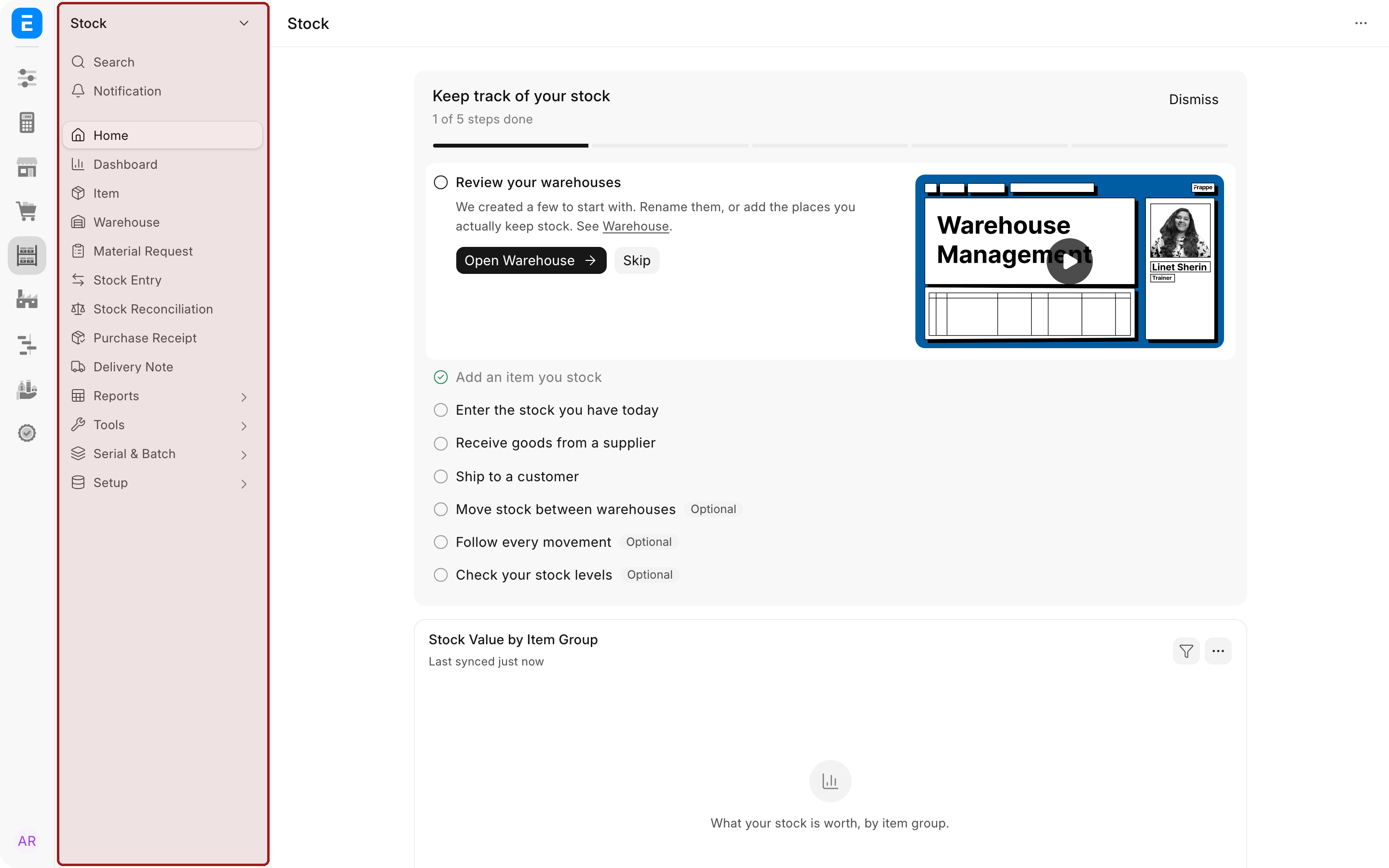Viewport: 1389px width, 868px height.
Task: Open the AR user avatar
Action: (27, 841)
